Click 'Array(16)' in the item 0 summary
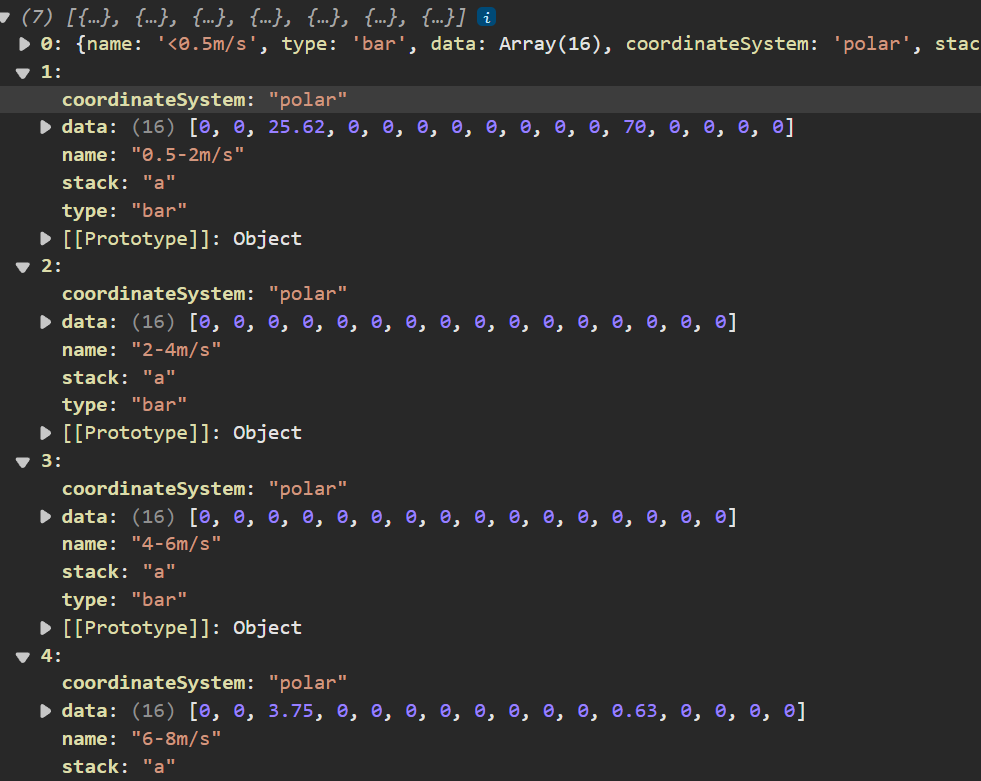This screenshot has height=781, width=981. 549,44
